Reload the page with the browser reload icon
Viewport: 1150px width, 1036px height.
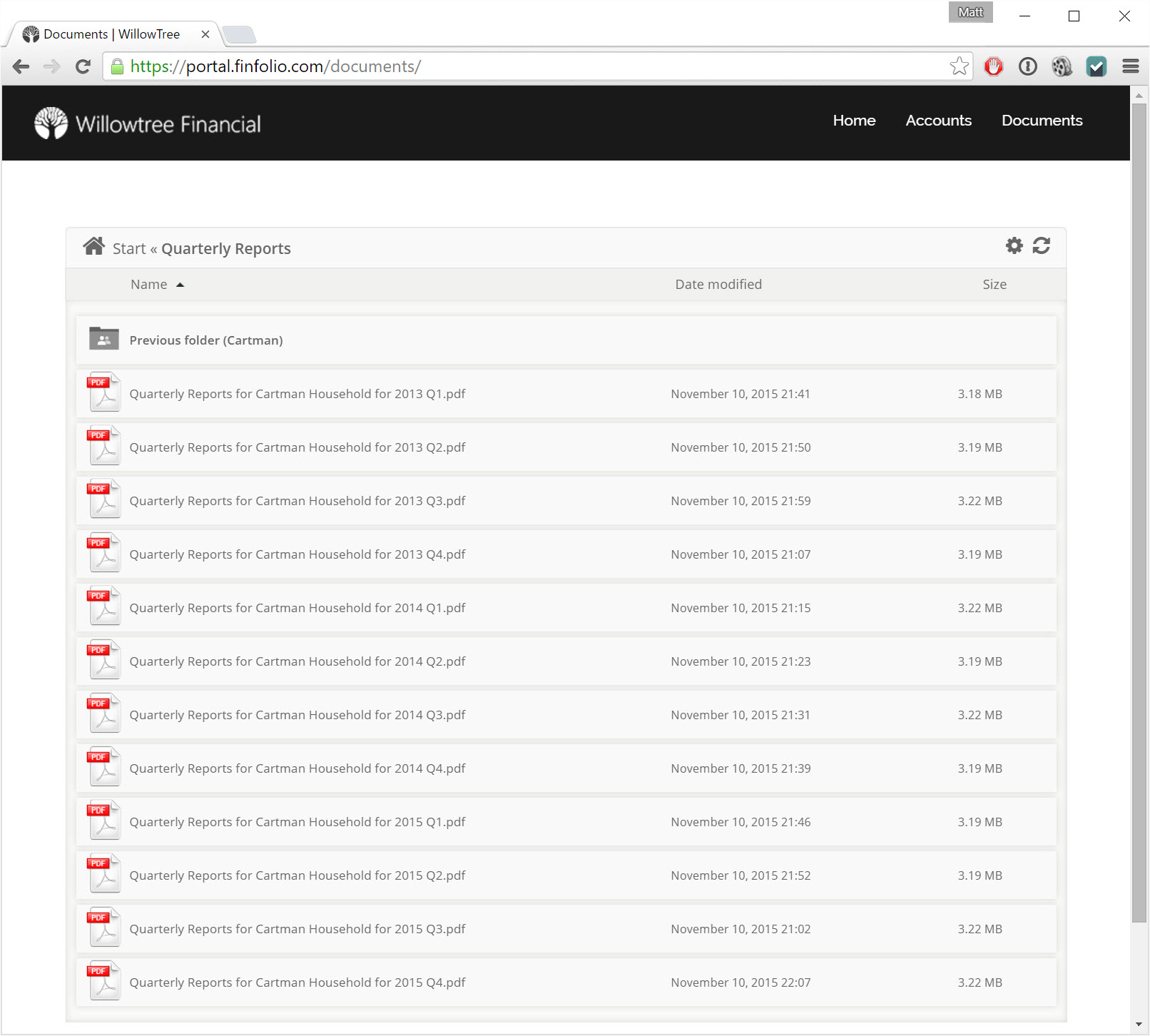(x=83, y=66)
